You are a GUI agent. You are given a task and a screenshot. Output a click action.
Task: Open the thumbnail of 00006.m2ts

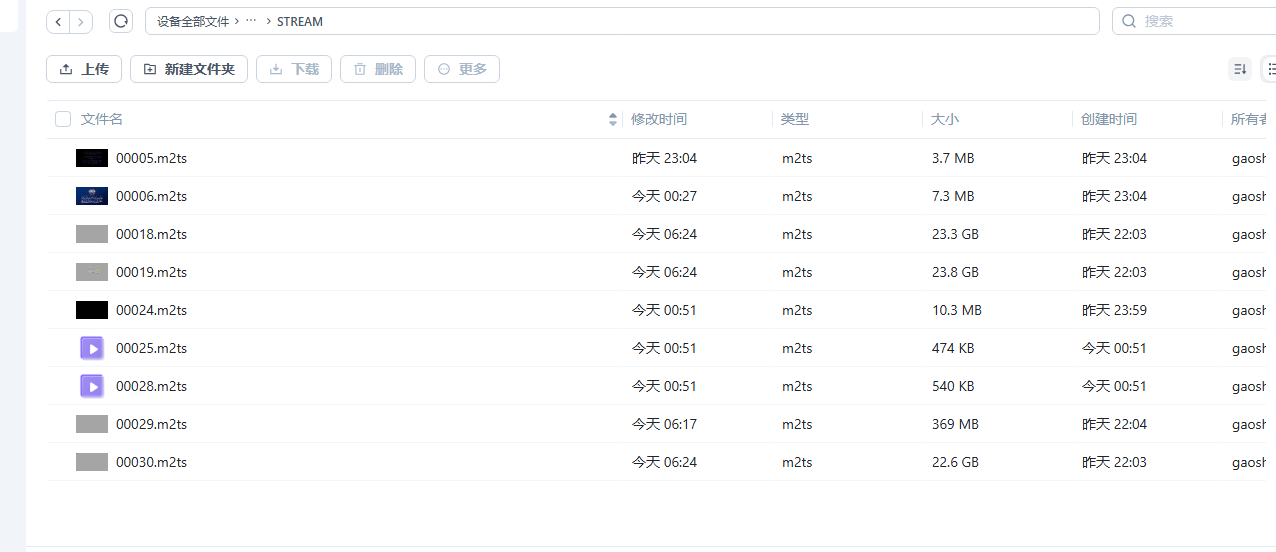click(x=92, y=196)
